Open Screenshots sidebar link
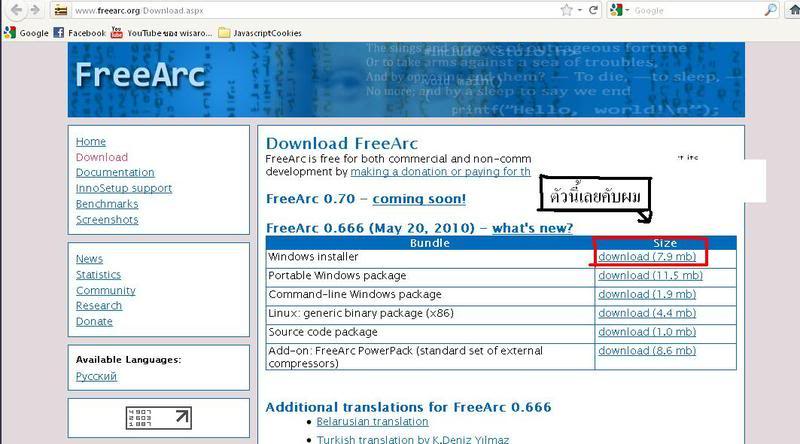The height and width of the screenshot is (444, 800). click(x=107, y=219)
